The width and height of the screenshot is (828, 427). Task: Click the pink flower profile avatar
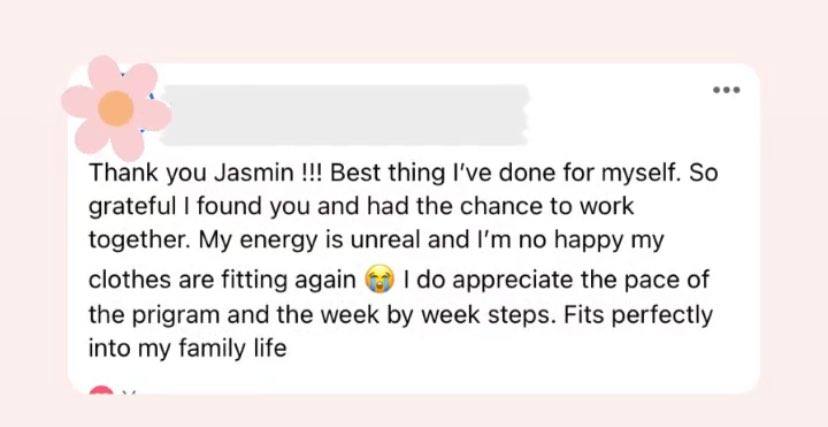pos(116,108)
